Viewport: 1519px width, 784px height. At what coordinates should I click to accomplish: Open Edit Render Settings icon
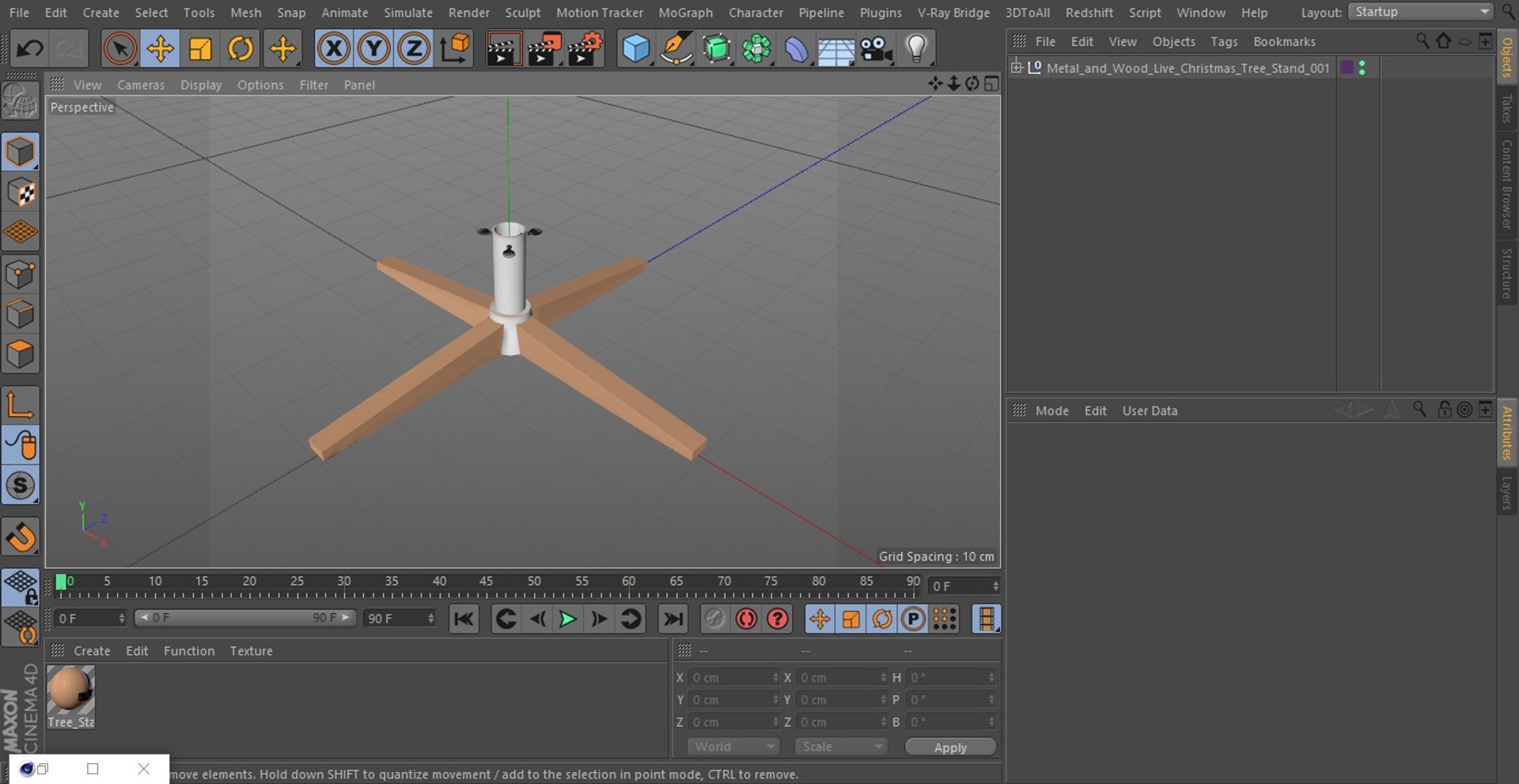(585, 49)
